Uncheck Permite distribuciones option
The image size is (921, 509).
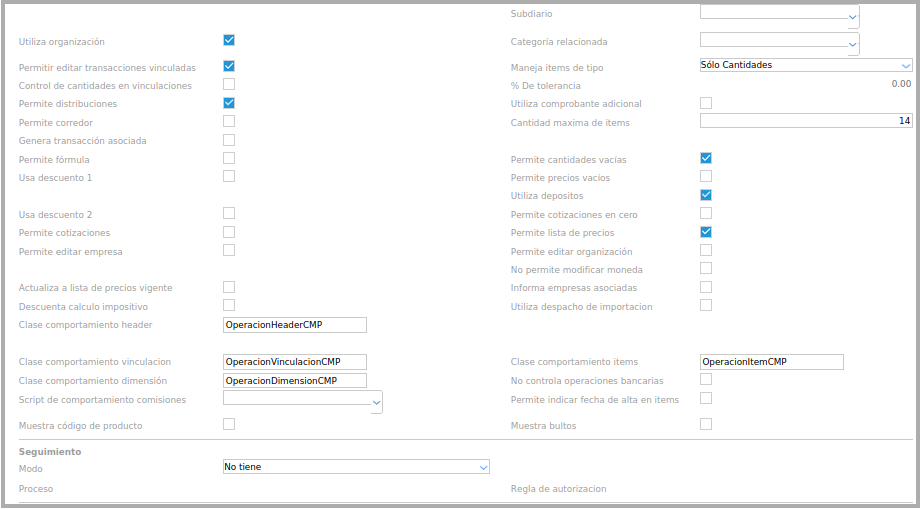point(229,103)
